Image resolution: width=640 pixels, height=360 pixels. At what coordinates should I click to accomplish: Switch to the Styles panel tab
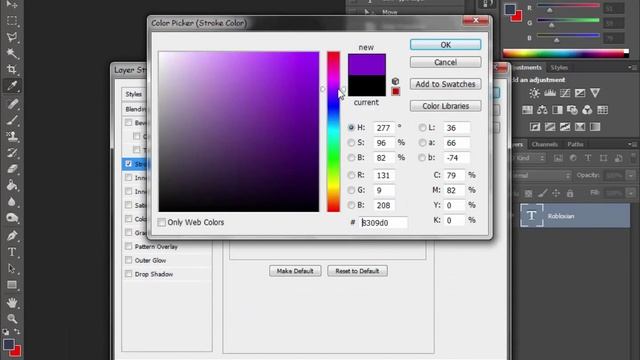[559, 67]
